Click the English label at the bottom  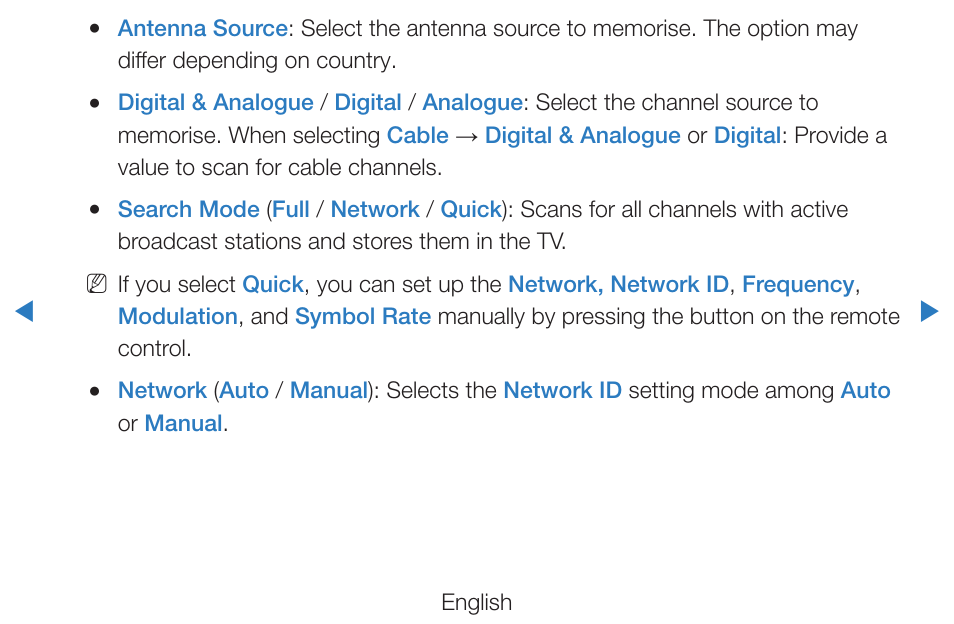tap(476, 602)
